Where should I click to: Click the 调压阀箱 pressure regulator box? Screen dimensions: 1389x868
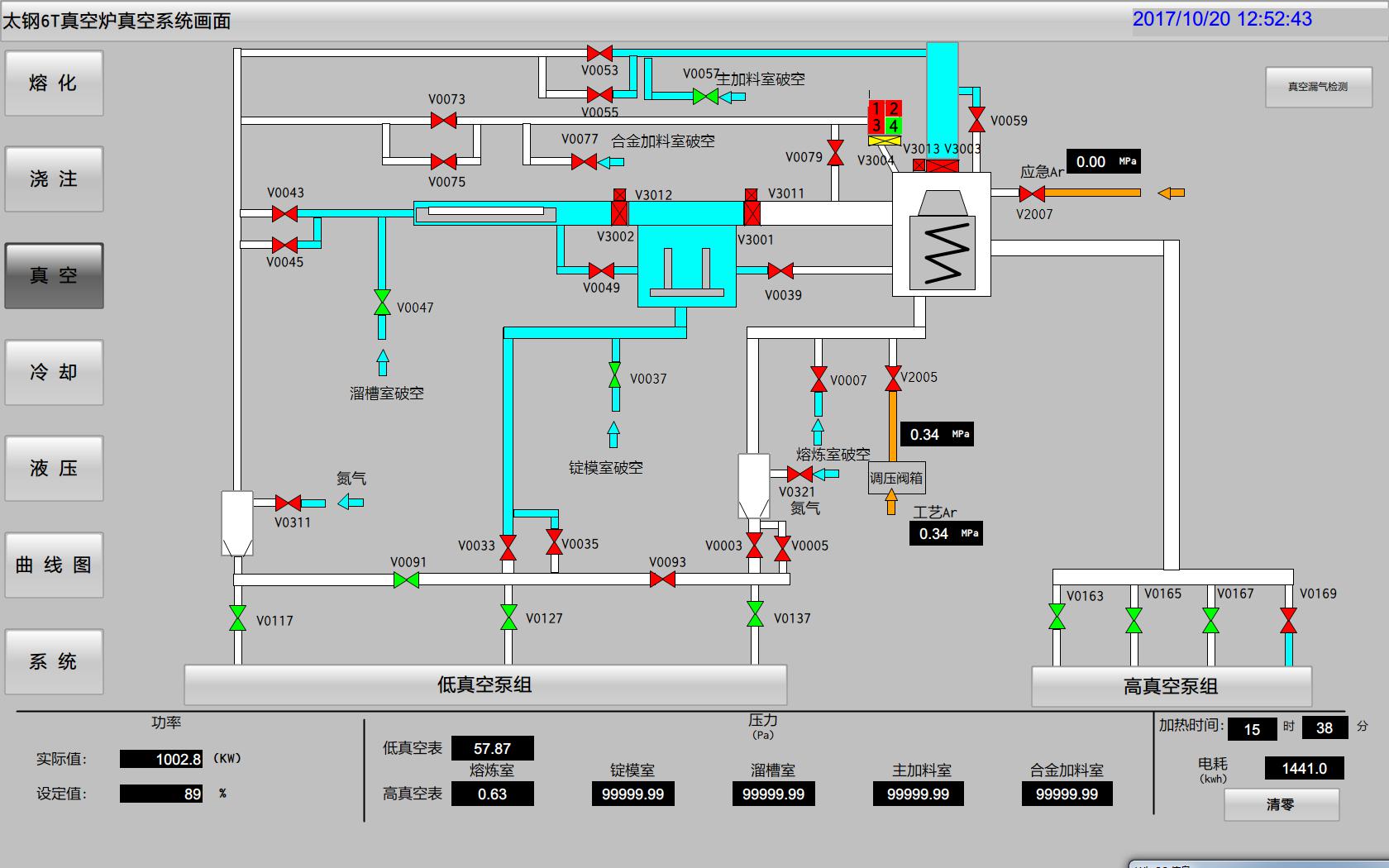click(x=896, y=478)
